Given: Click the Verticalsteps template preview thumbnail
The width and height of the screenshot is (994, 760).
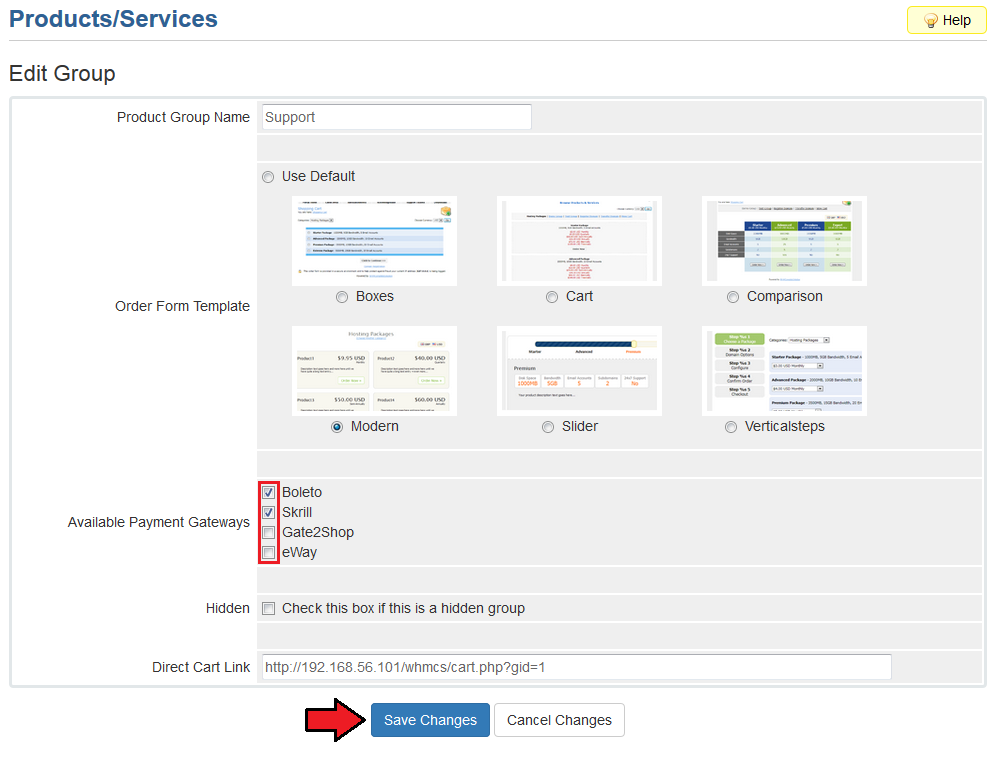Looking at the screenshot, I should [x=784, y=371].
